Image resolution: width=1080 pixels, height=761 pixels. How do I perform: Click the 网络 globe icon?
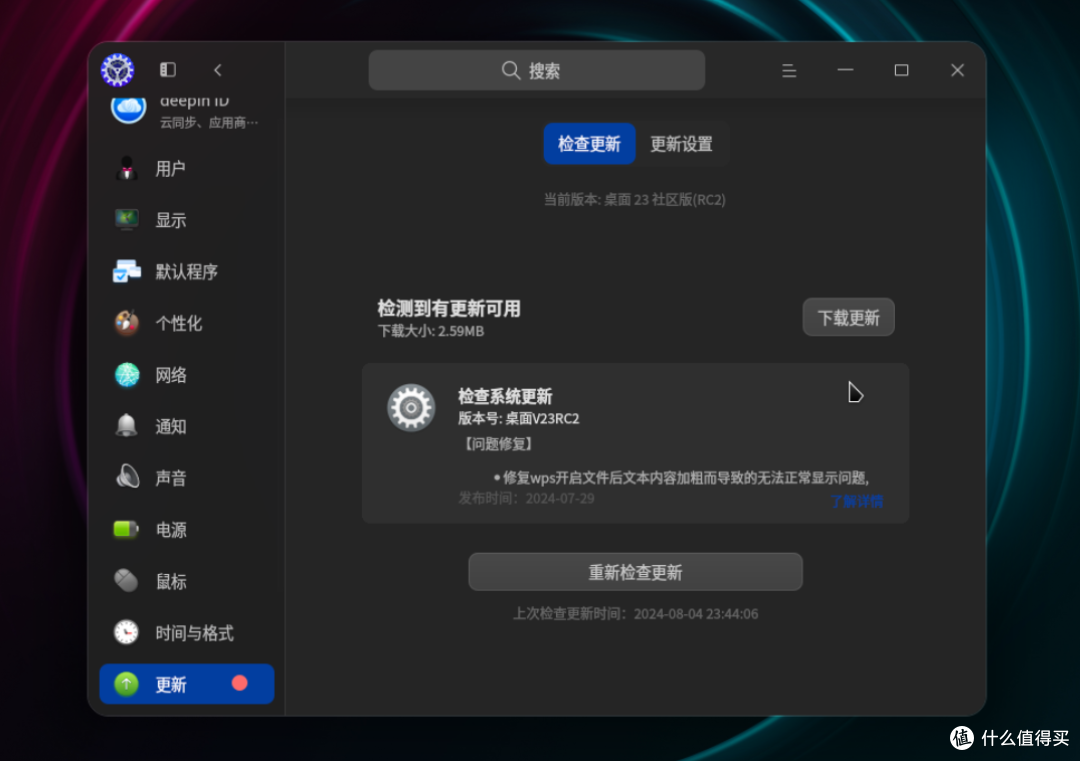[127, 375]
